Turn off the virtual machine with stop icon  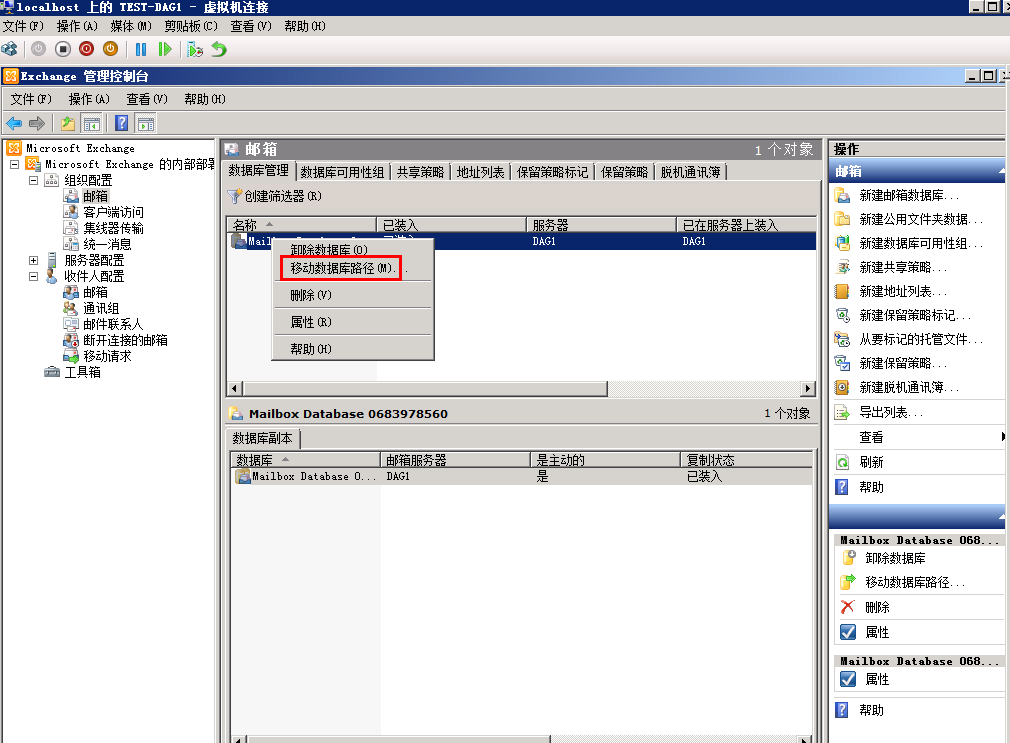pos(62,49)
